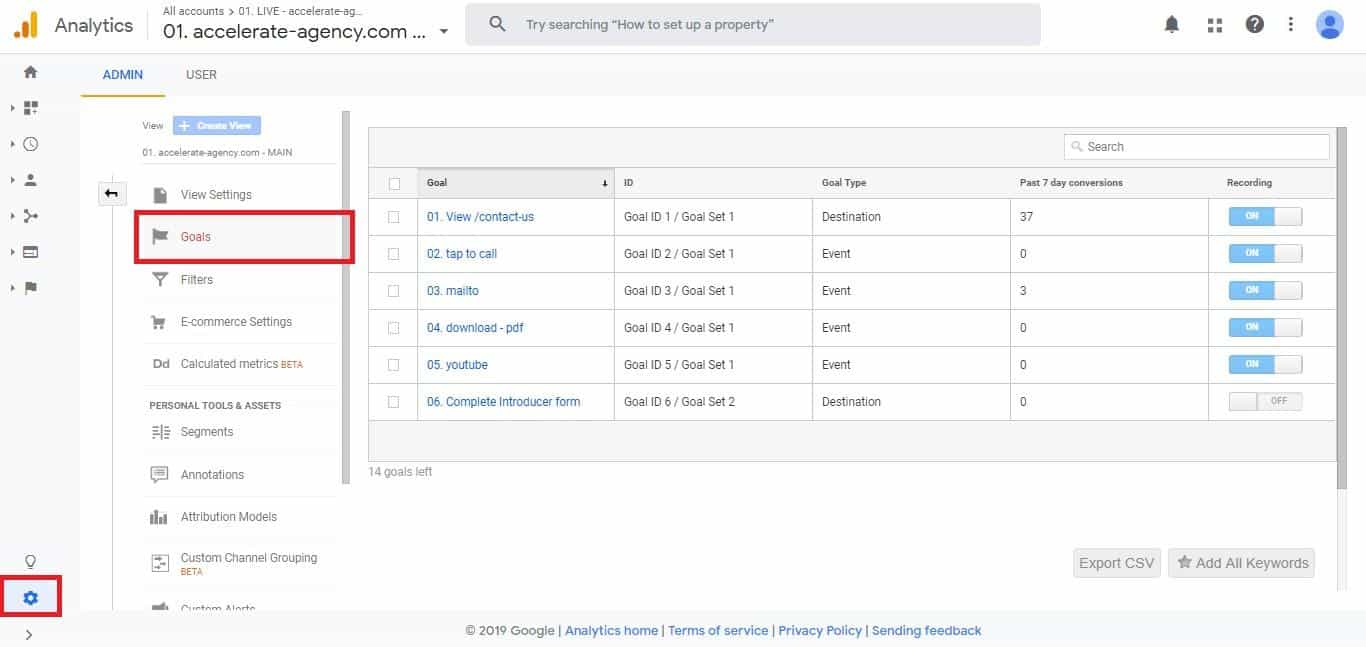This screenshot has height=647, width=1366.
Task: Click the Help question mark icon
Action: pos(1254,25)
